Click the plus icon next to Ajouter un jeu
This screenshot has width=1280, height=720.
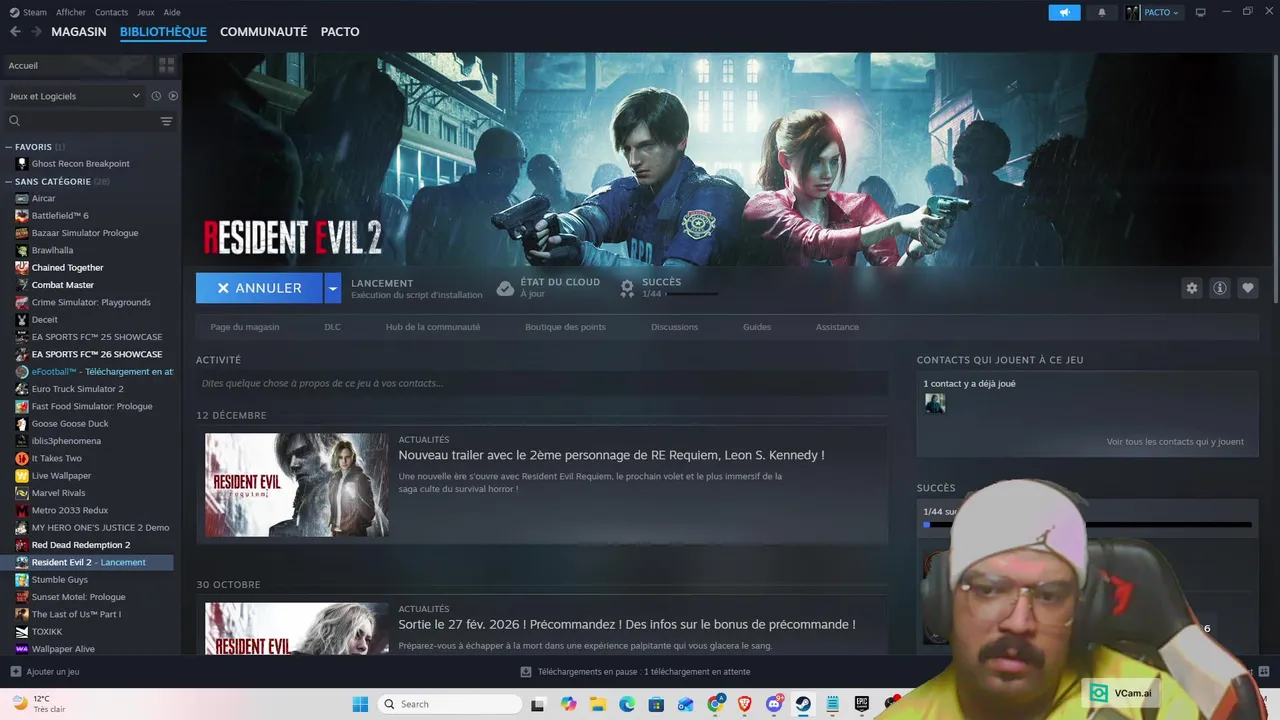(15, 672)
